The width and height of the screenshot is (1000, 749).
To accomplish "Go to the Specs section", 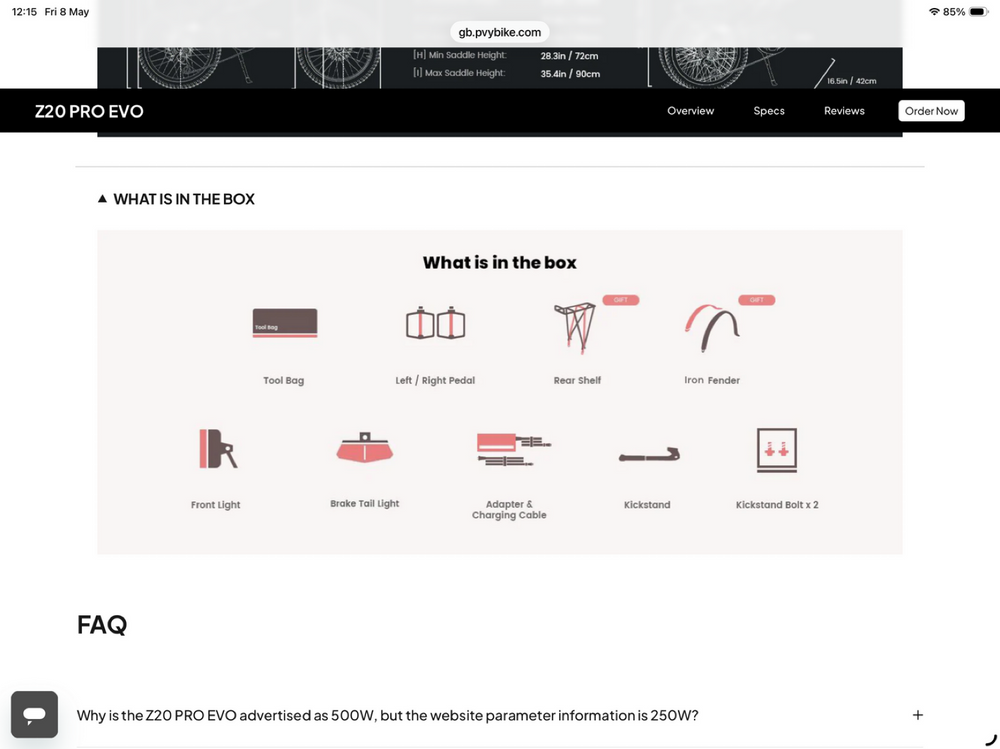I will pyautogui.click(x=769, y=110).
